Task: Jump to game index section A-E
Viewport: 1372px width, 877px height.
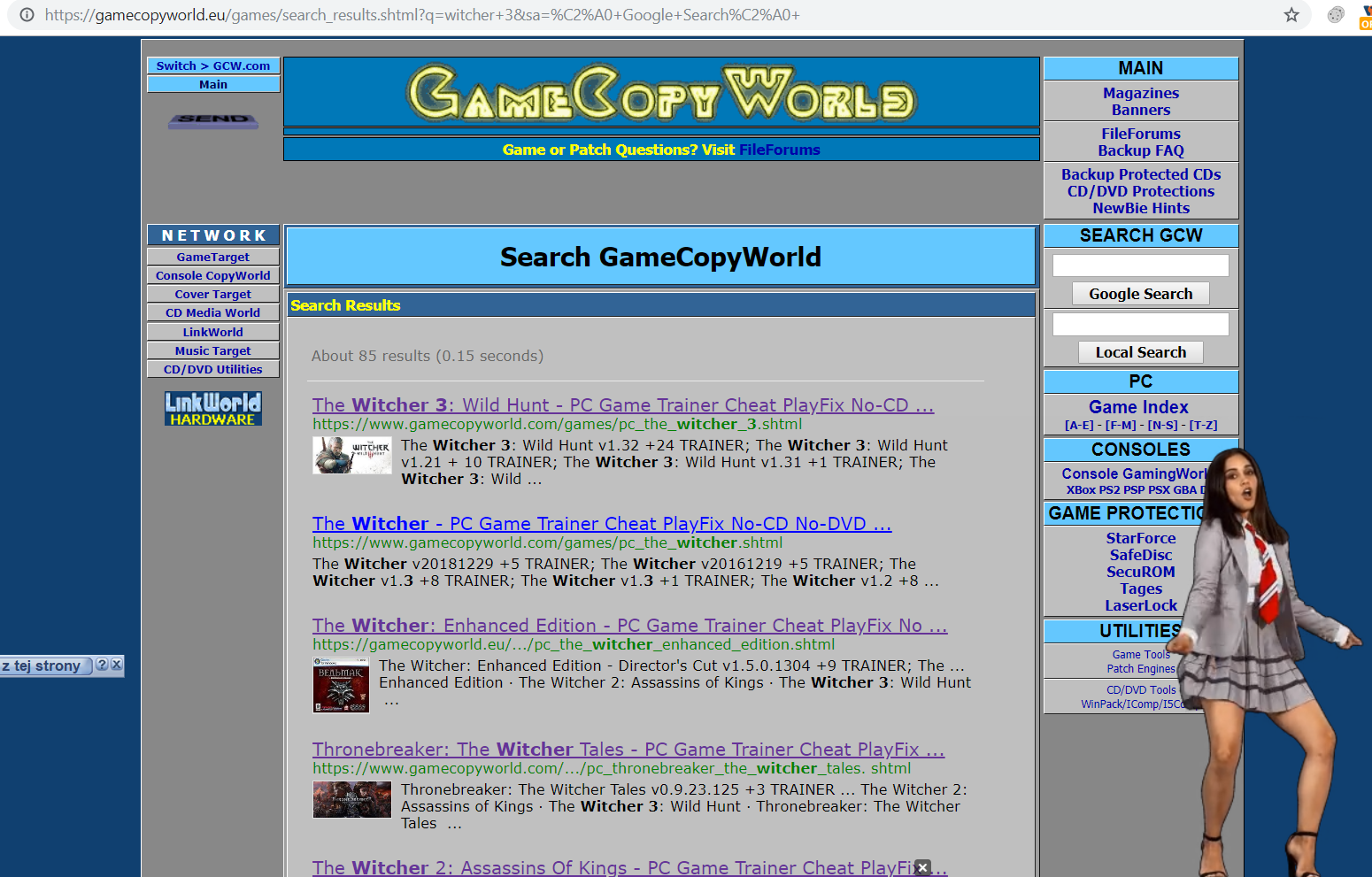Action: tap(1079, 426)
